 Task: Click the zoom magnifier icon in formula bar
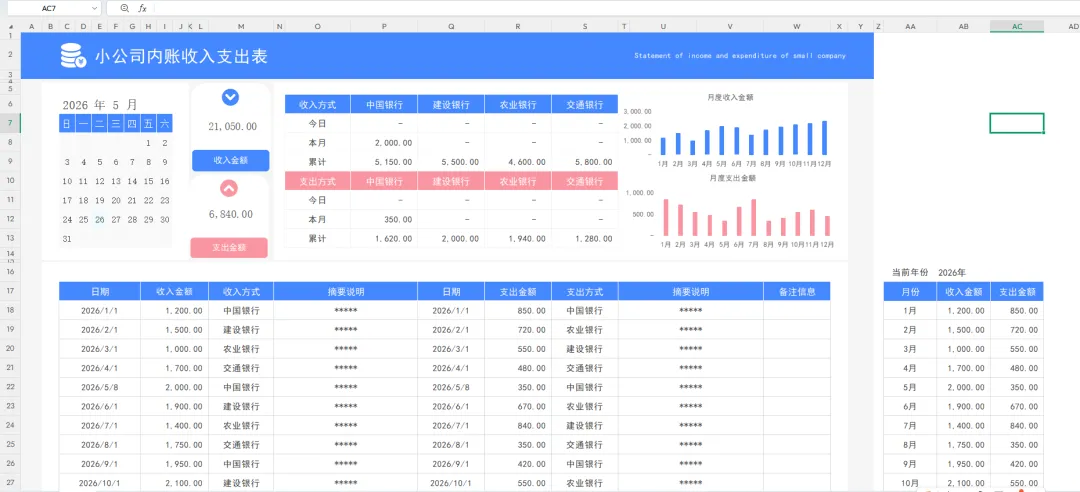point(125,8)
